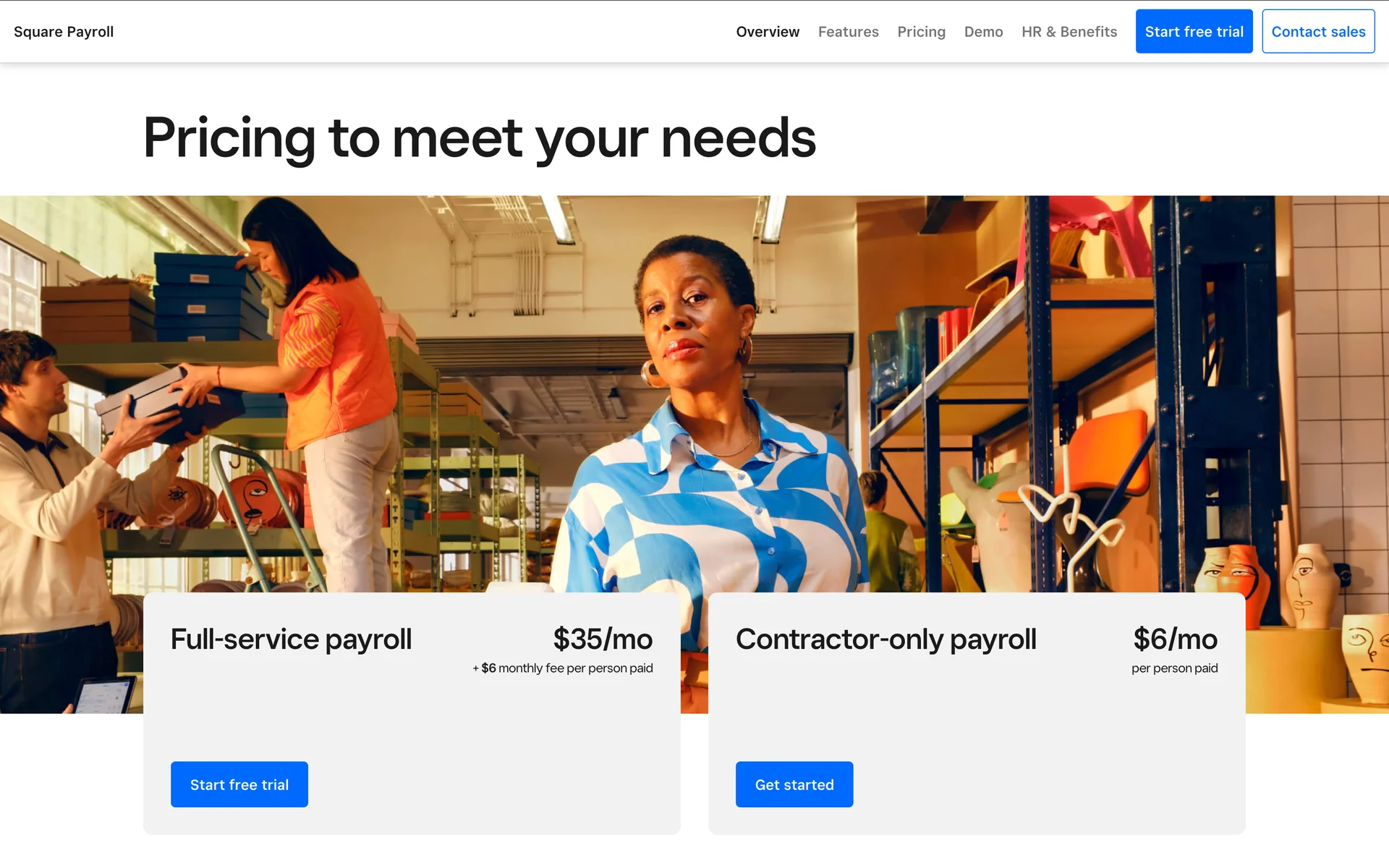Screen dimensions: 1389x868
Task: Click the Contractor-only payroll card title
Action: pos(886,639)
